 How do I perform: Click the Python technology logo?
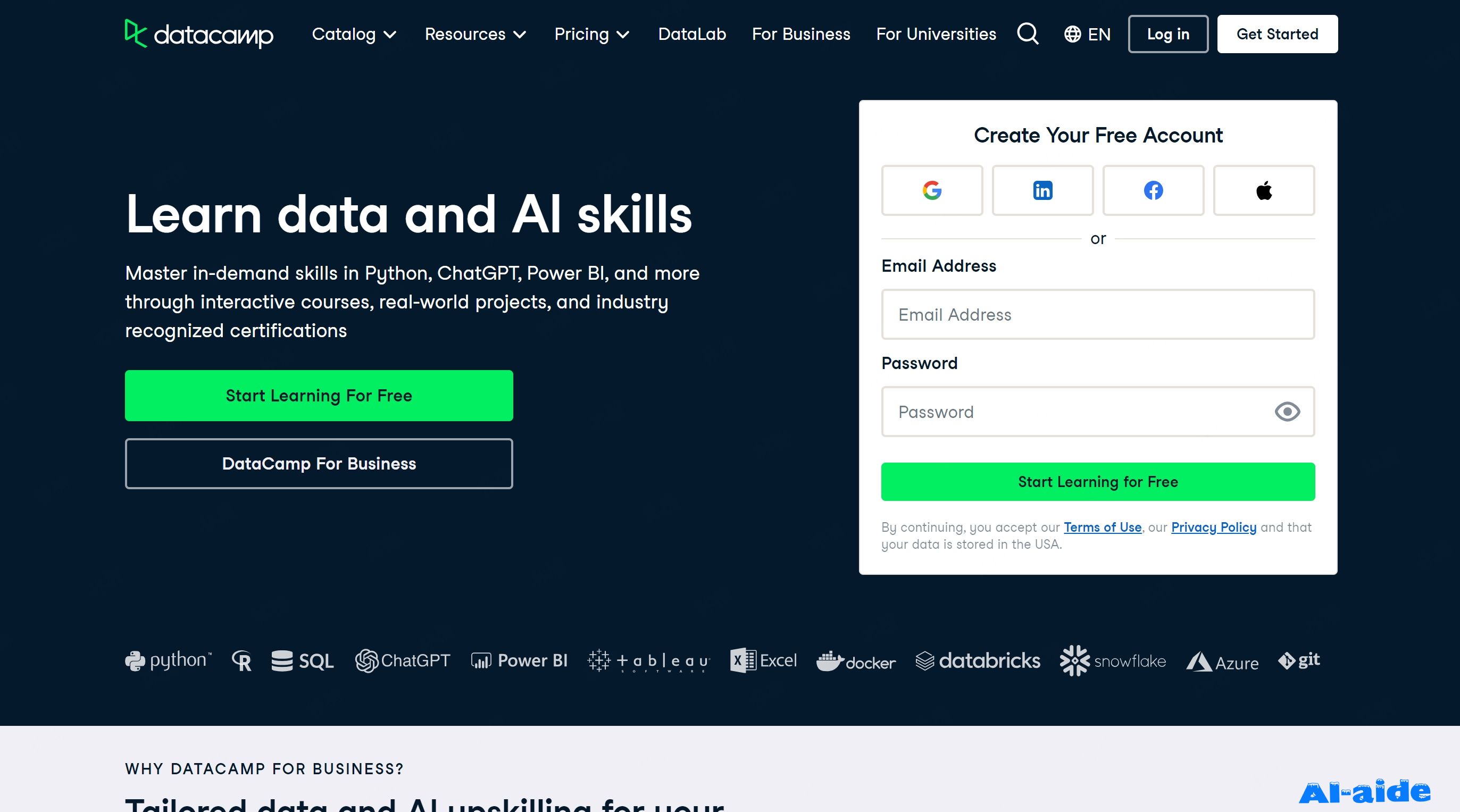168,660
